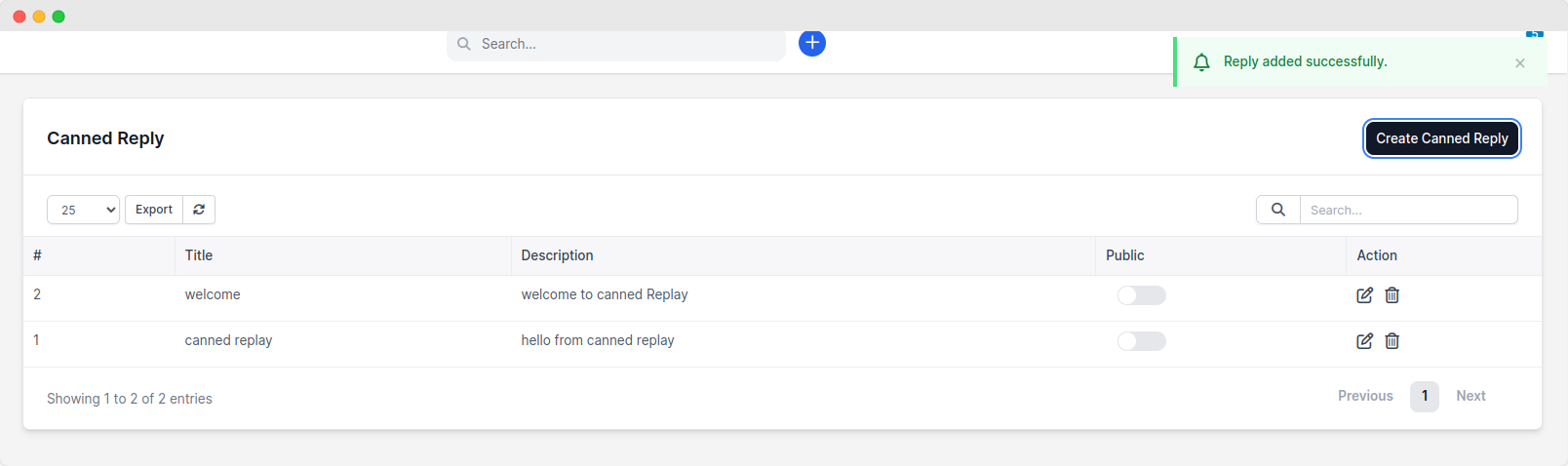1568x466 pixels.
Task: Refresh the canned reply table
Action: [199, 210]
